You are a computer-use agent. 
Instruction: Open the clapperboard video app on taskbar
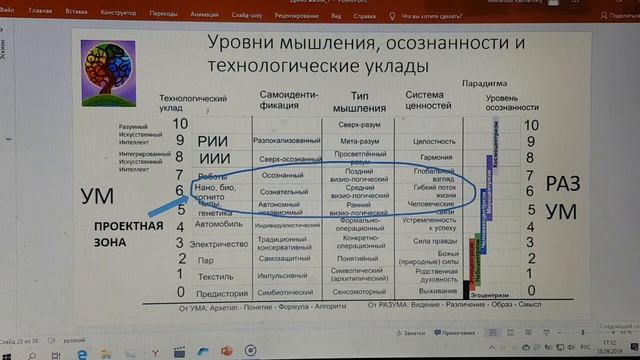179,352
